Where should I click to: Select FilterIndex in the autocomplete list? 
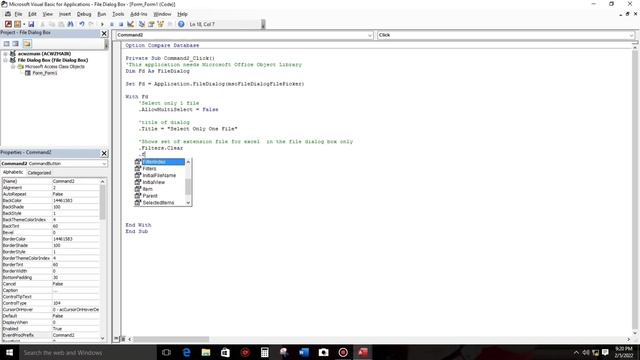[x=159, y=162]
